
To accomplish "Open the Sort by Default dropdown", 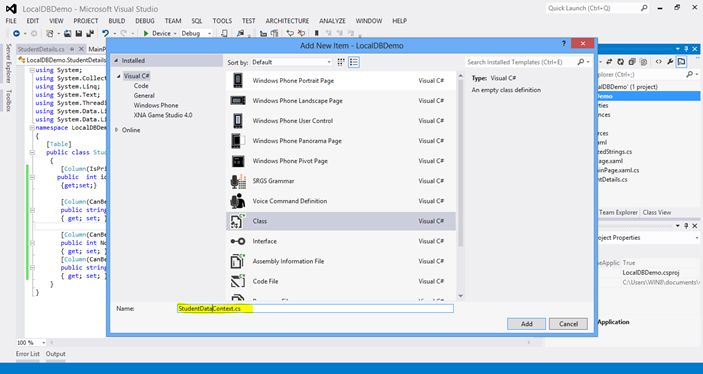I will 291,62.
